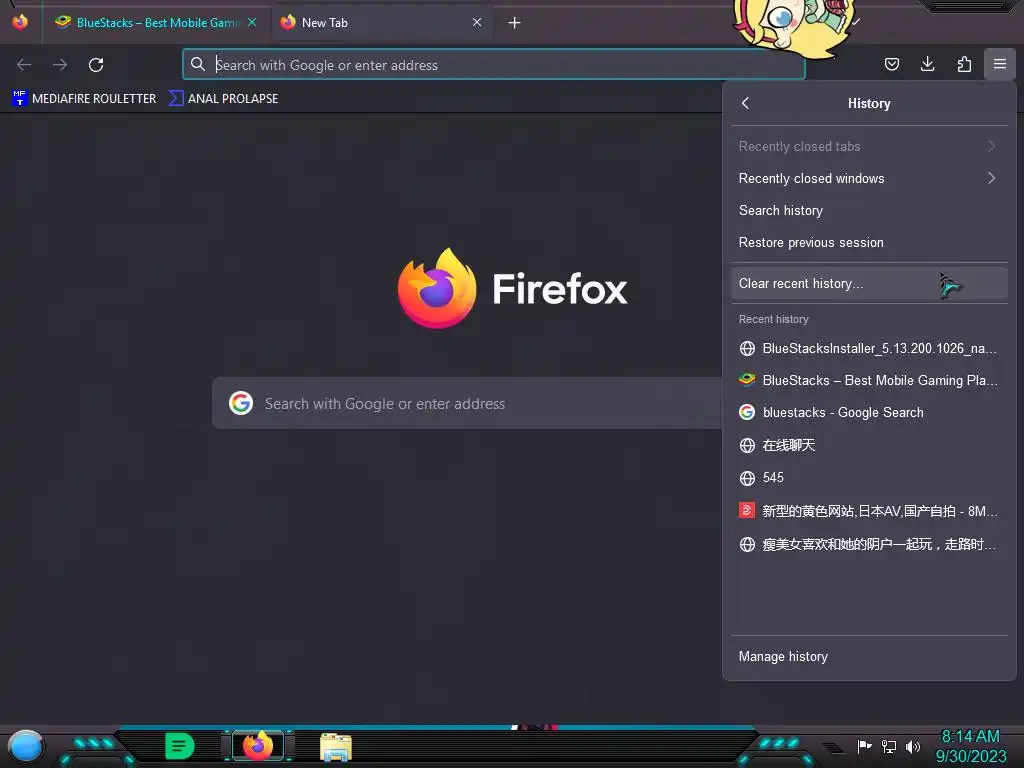This screenshot has height=768, width=1024.
Task: Open Manage history
Action: pyautogui.click(x=869, y=656)
